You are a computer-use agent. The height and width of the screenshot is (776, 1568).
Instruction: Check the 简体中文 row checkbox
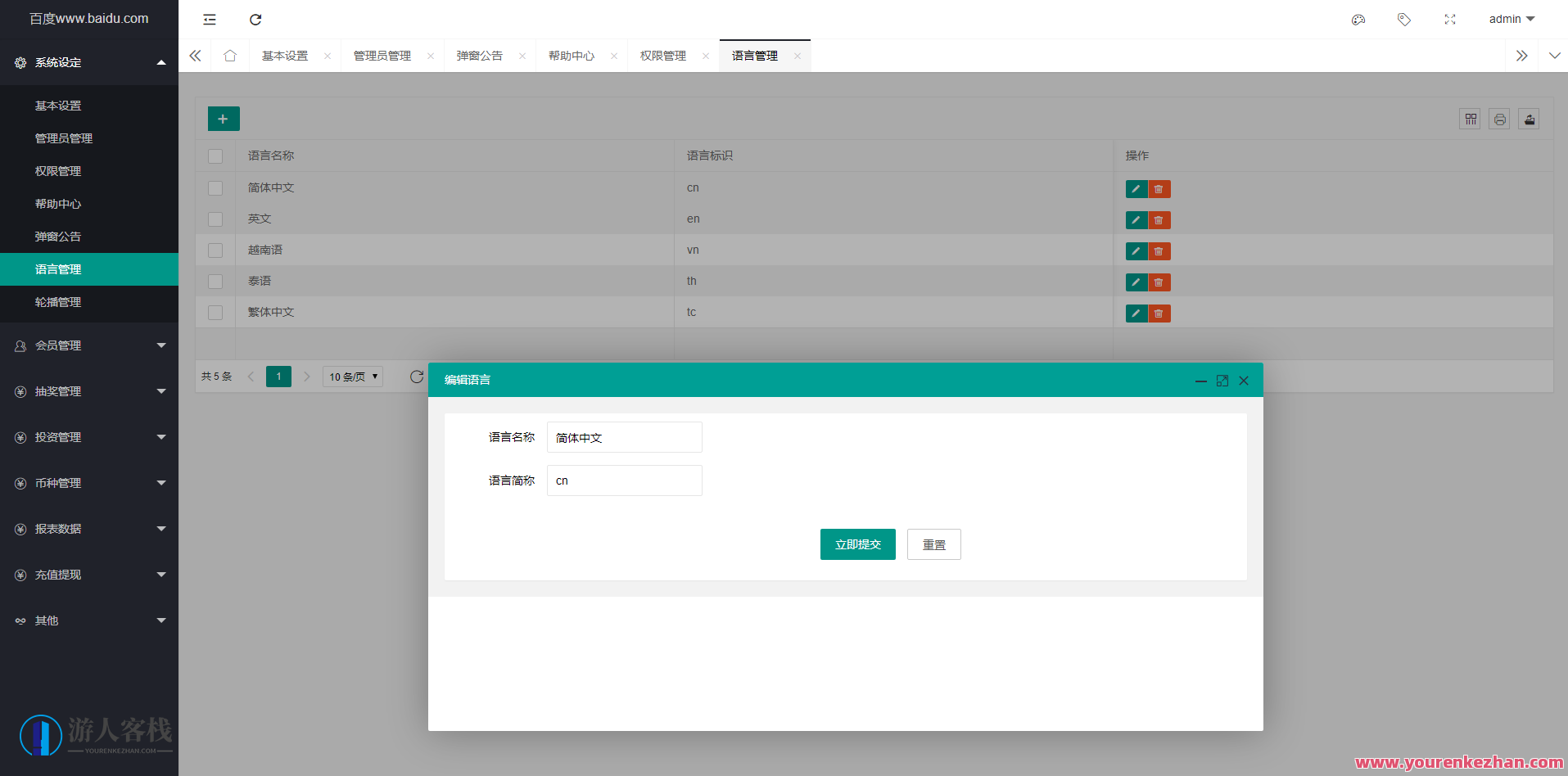tap(215, 188)
